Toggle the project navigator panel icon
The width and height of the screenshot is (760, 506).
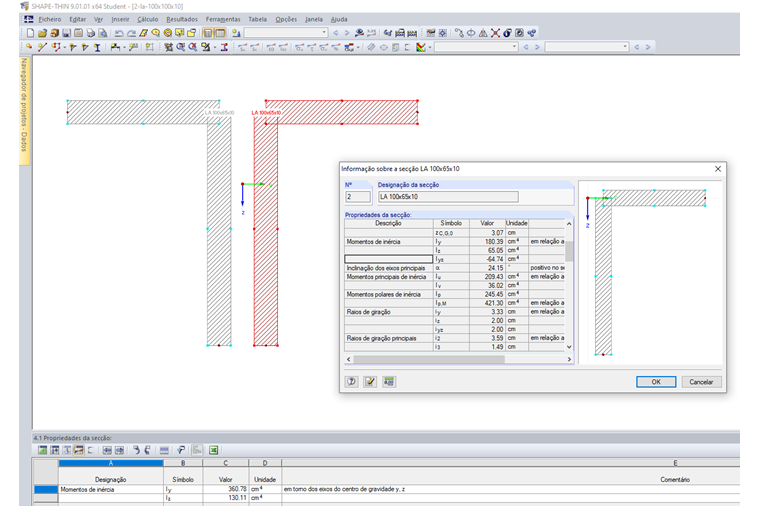point(208,33)
